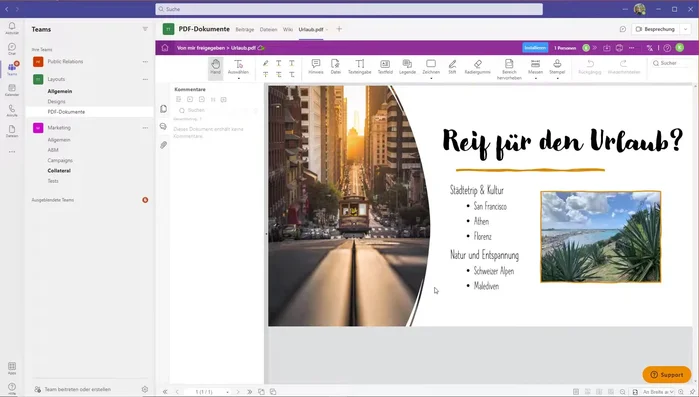Open the Besprechung dropdown arrow
The image size is (699, 397).
(x=686, y=29)
